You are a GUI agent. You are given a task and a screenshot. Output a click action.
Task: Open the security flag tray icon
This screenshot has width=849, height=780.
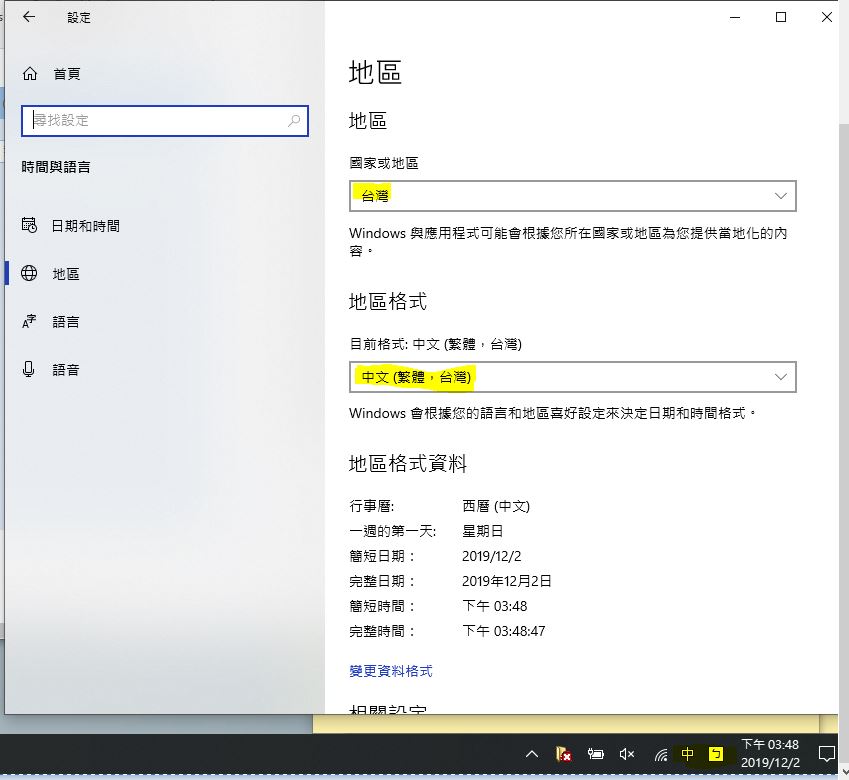[x=563, y=753]
